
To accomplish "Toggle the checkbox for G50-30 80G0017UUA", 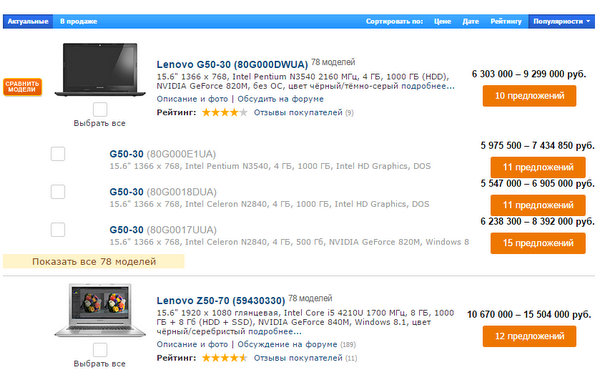I will point(58,230).
